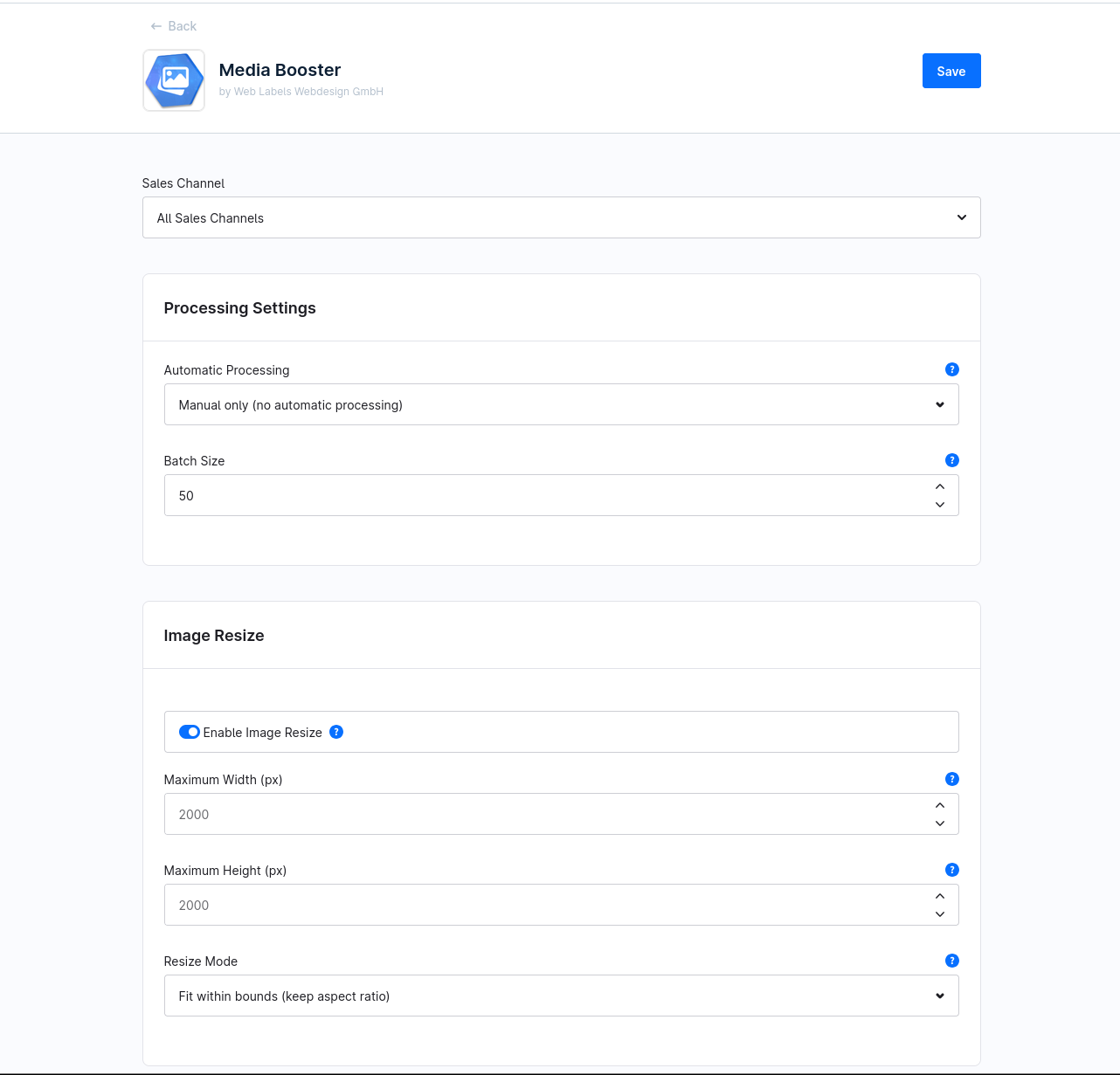
Task: Increase Maximum Height with up arrow
Action: click(x=940, y=896)
